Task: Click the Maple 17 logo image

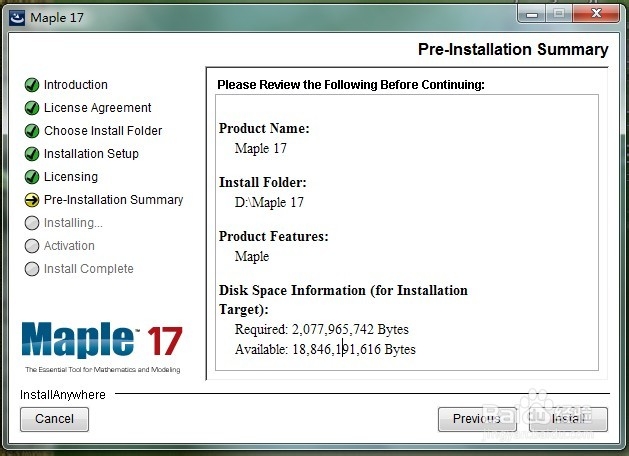Action: (102, 348)
